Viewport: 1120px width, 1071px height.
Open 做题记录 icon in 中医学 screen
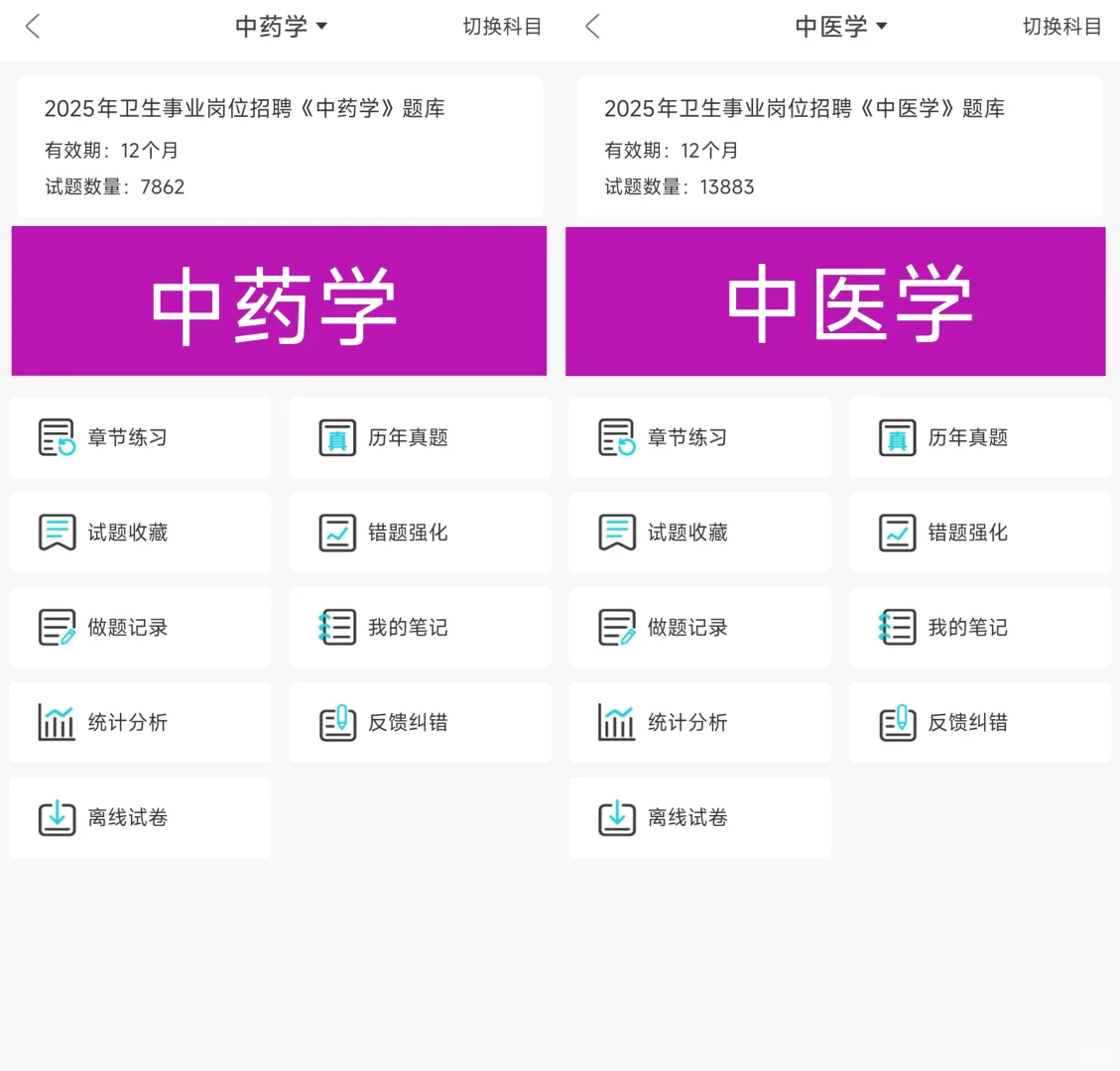[x=617, y=628]
